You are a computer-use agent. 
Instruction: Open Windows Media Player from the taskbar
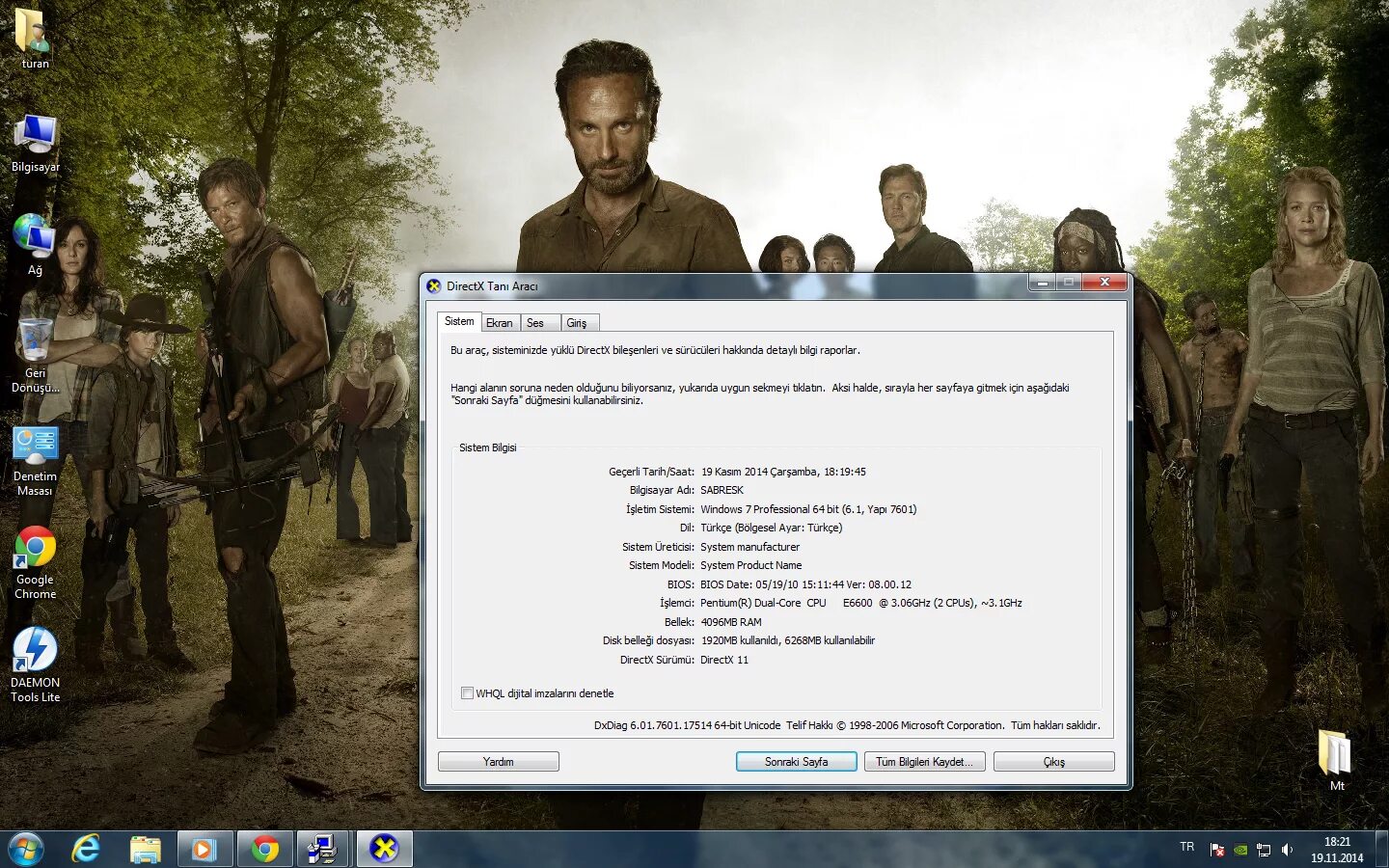tap(204, 849)
